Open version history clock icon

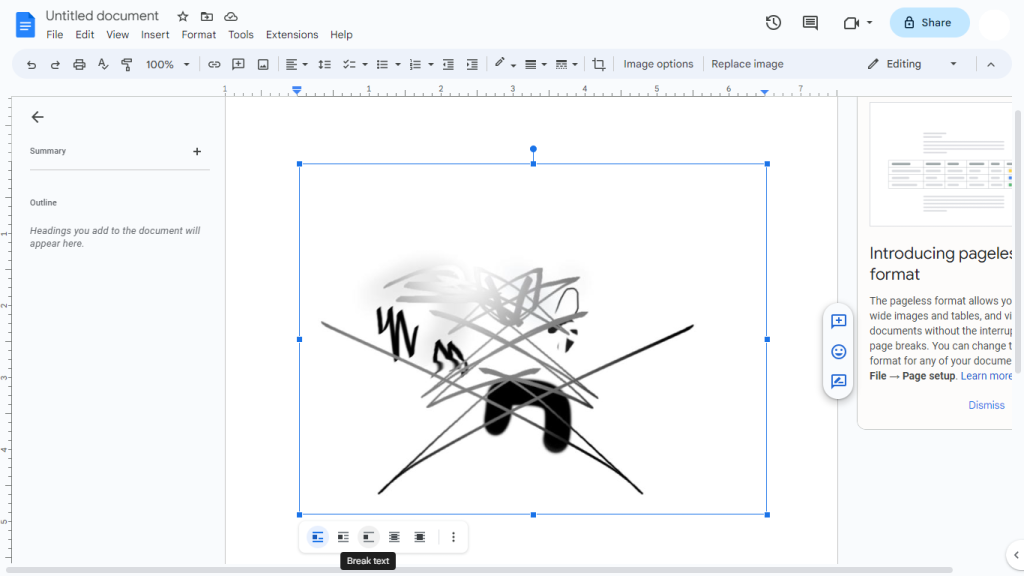coord(773,22)
